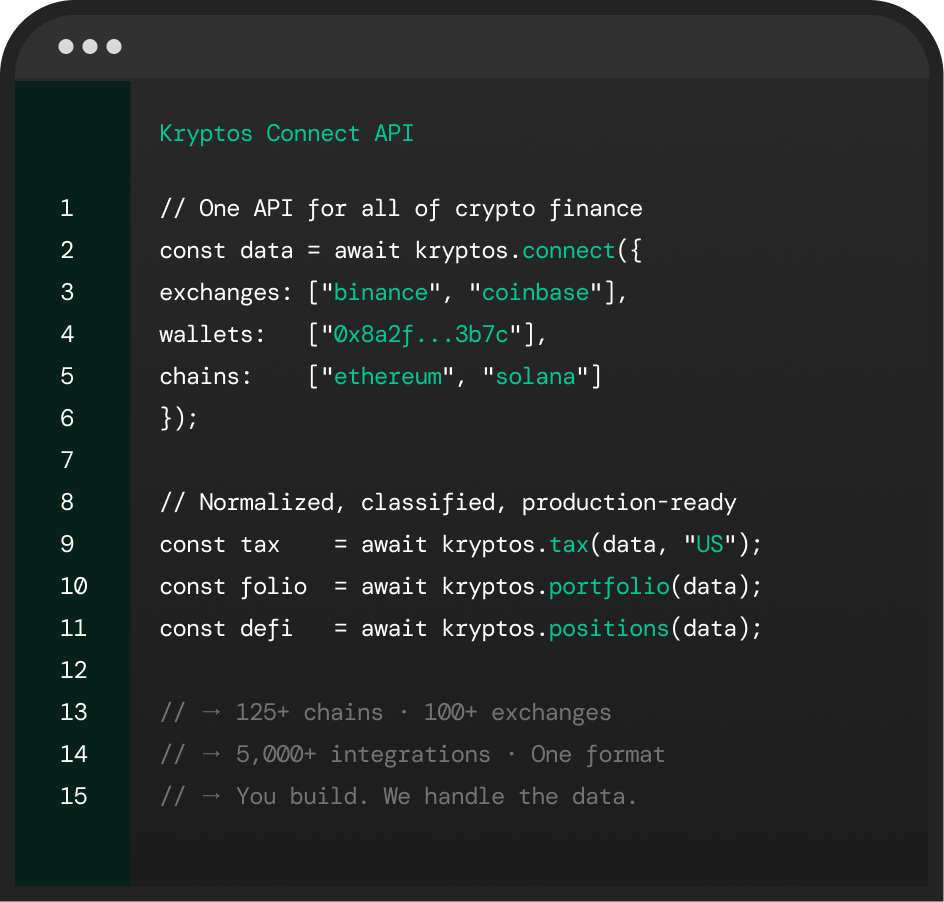944x902 pixels.
Task: Click the 'exchanges:' key
Action: tap(226, 293)
